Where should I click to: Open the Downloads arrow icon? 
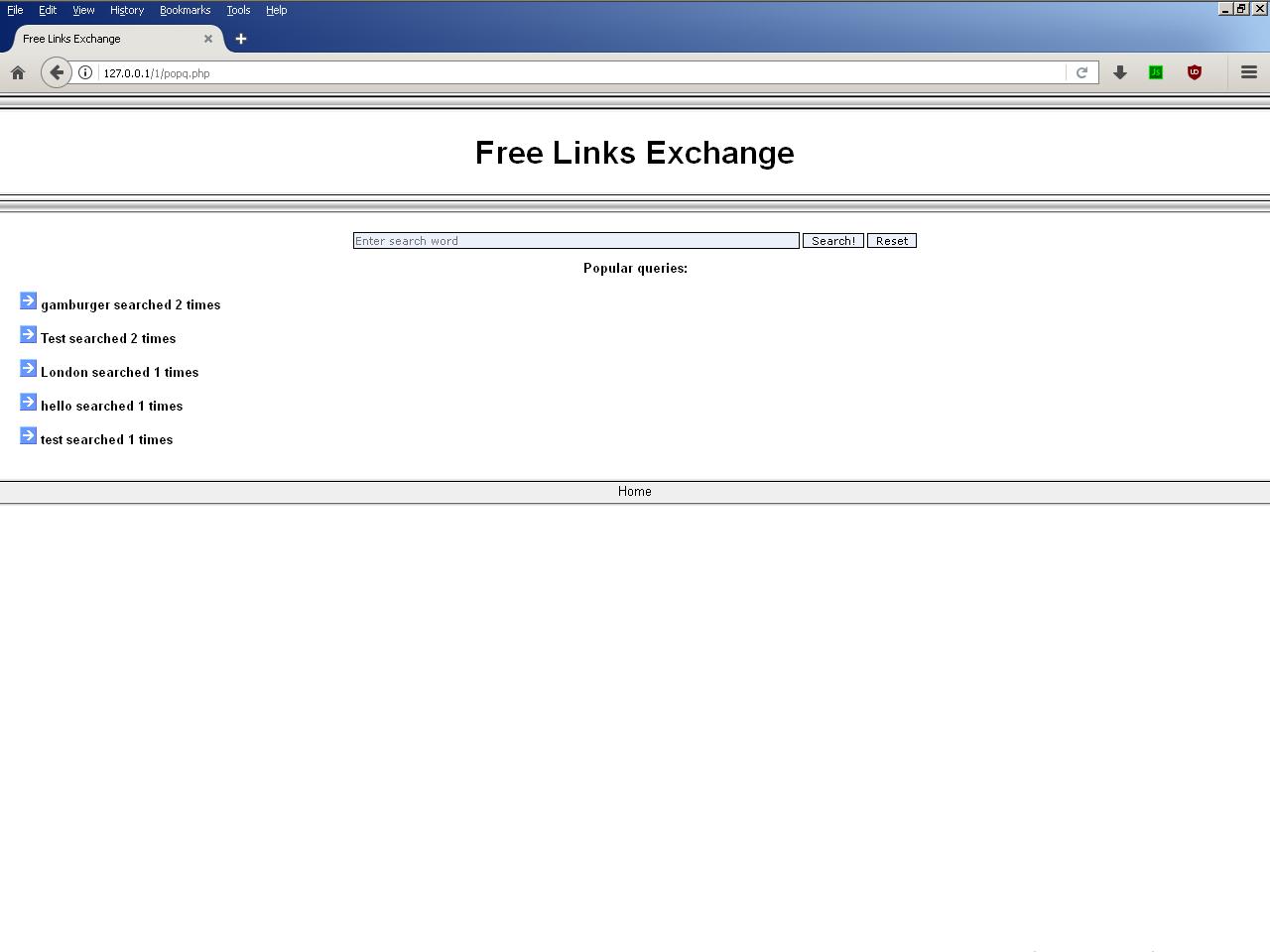point(1120,72)
